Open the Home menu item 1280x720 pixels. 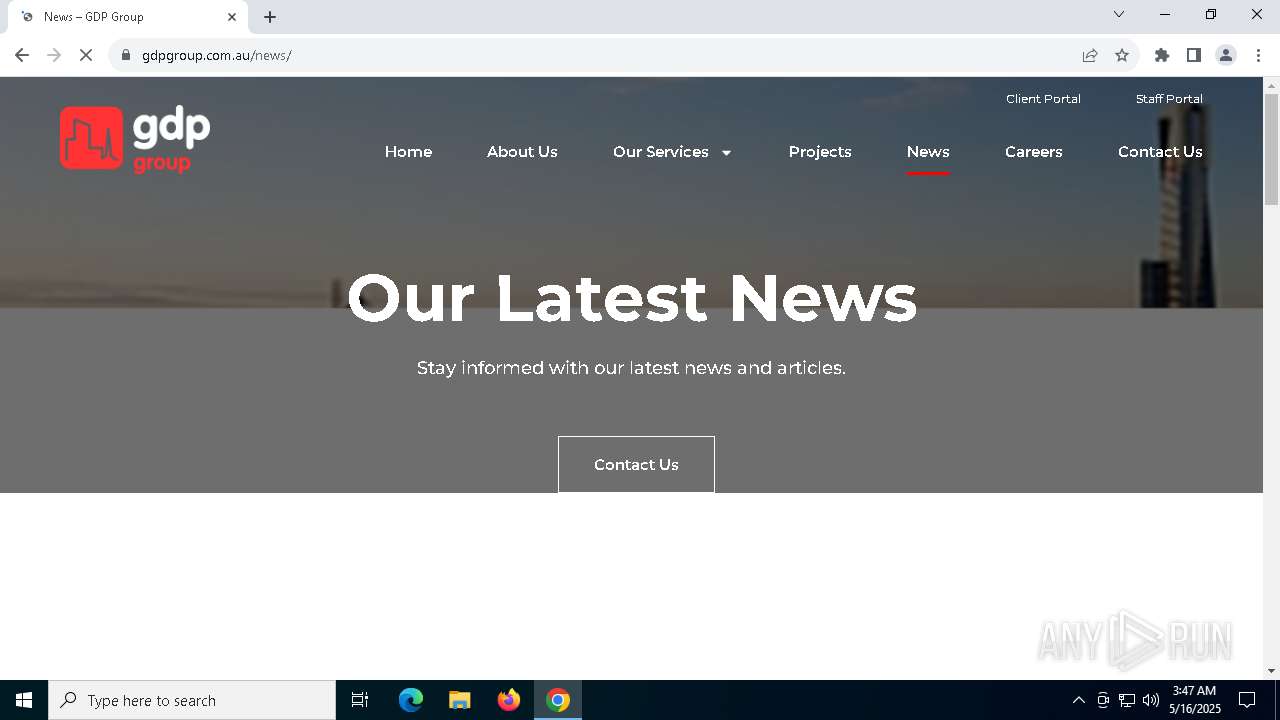pyautogui.click(x=408, y=152)
